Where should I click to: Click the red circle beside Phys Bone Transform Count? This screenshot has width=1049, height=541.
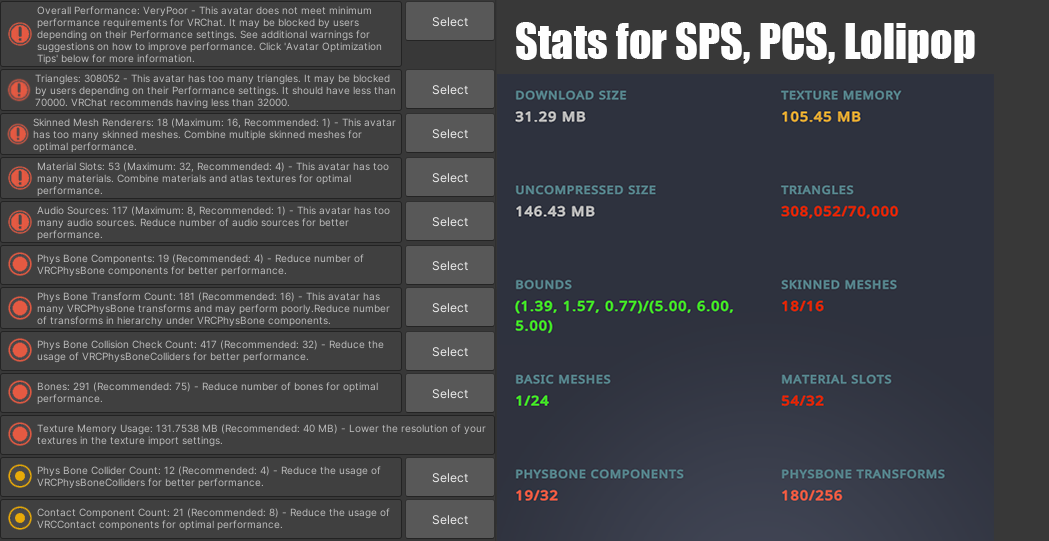[20, 308]
